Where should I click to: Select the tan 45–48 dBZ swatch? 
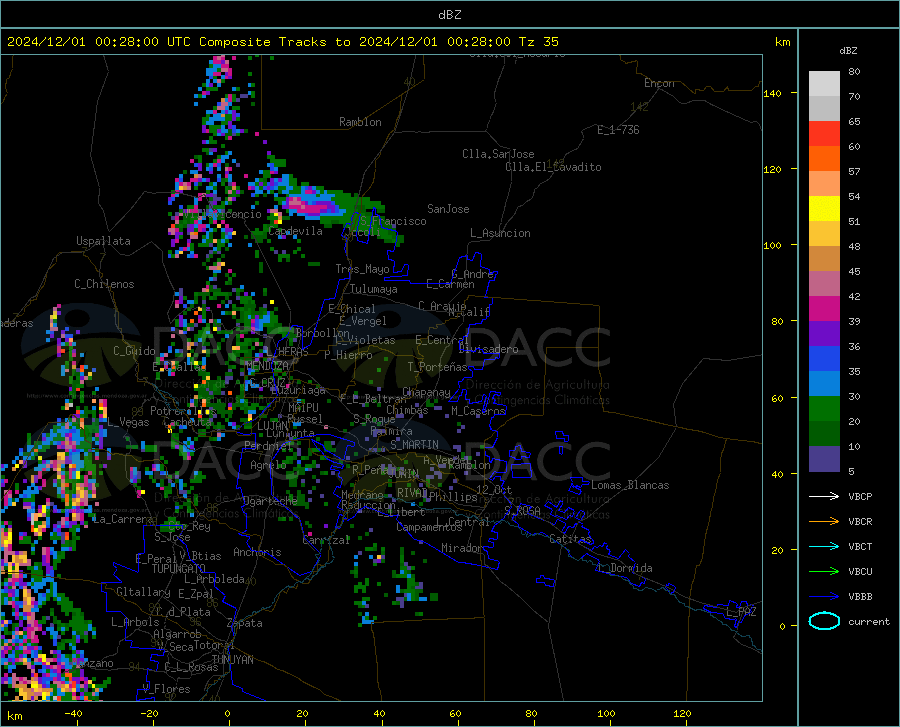pyautogui.click(x=824, y=259)
